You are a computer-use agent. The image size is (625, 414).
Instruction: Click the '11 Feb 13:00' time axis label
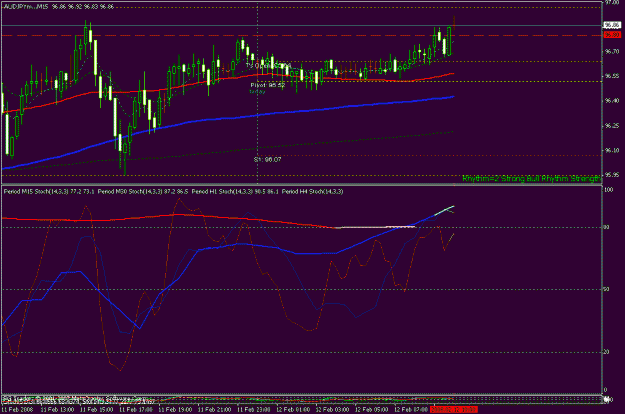click(57, 410)
